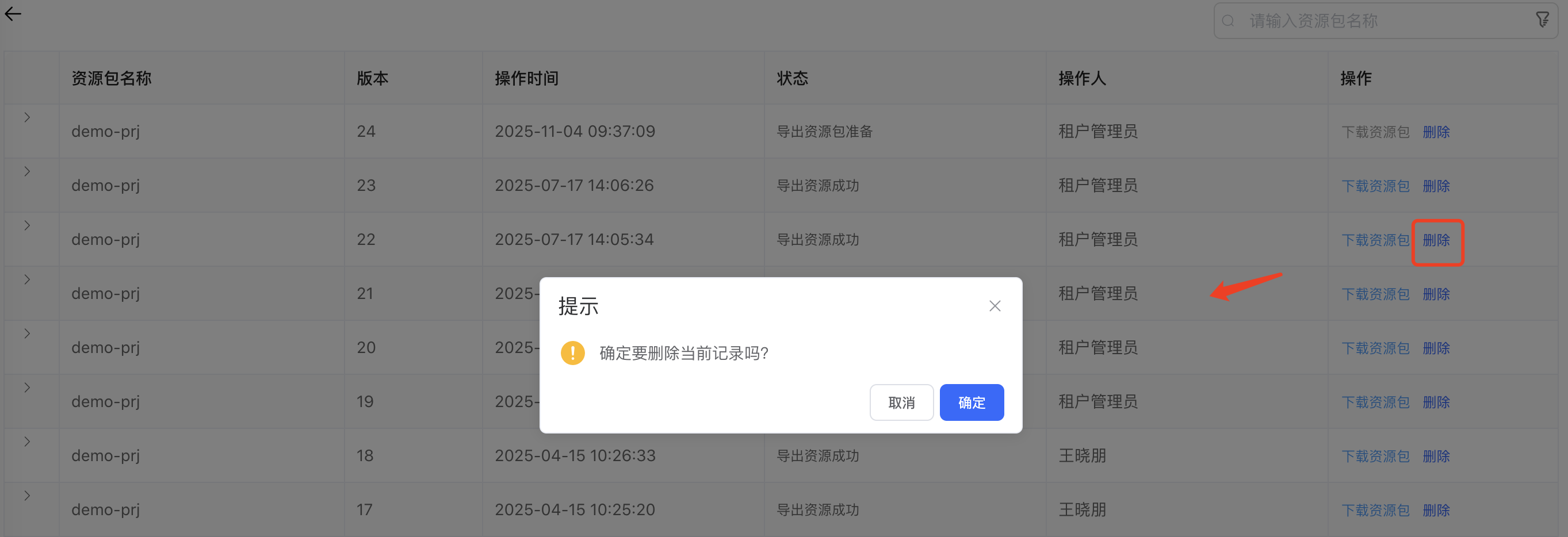This screenshot has width=1568, height=537.
Task: Expand the version 17 row
Action: [x=27, y=496]
